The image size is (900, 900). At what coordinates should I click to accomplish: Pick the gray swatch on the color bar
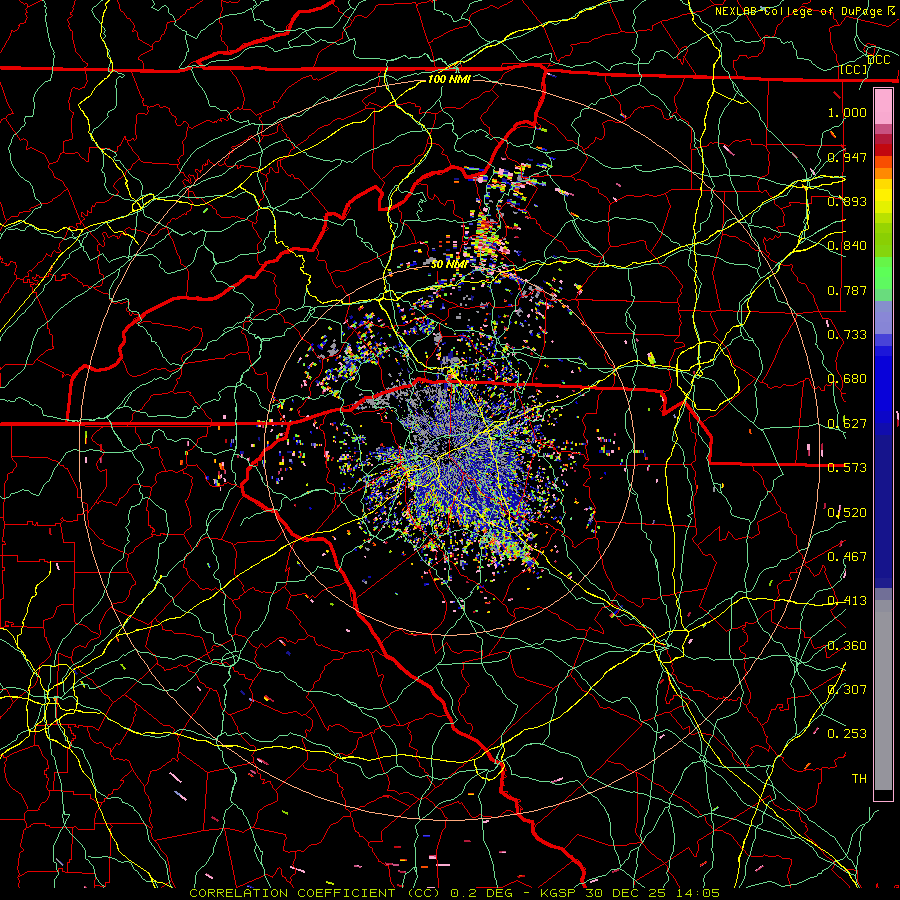click(883, 695)
